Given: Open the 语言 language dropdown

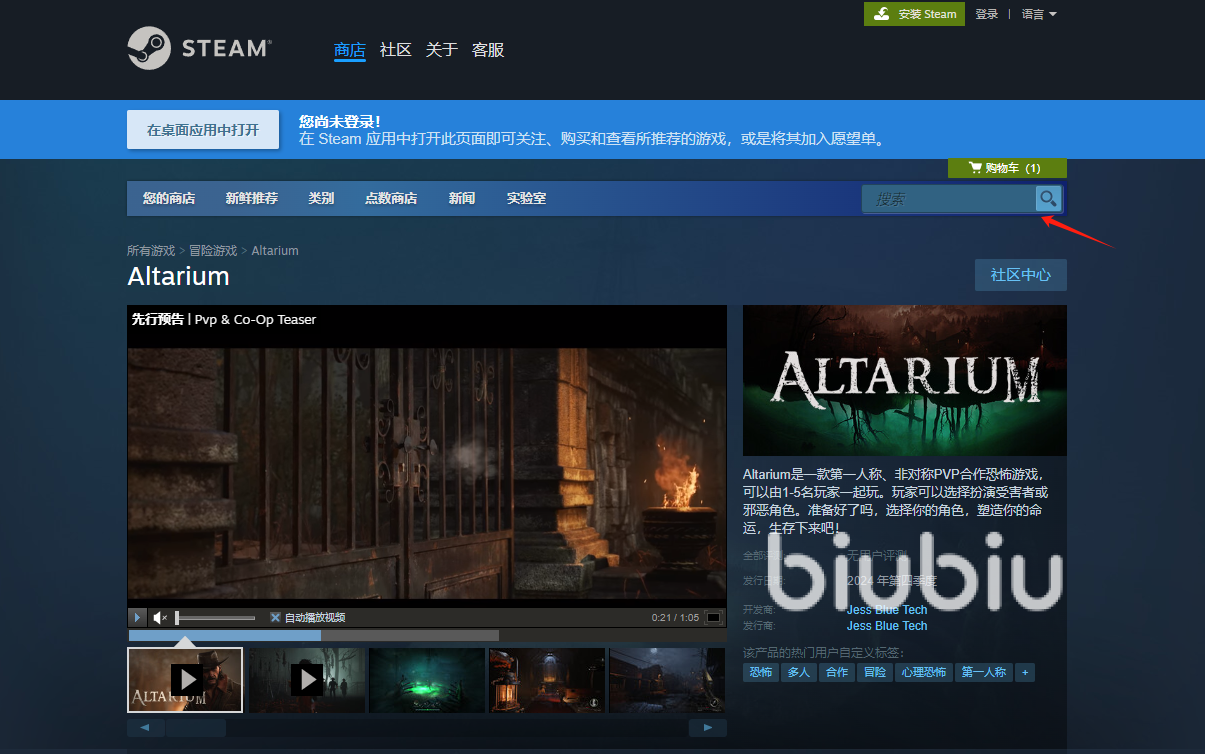Looking at the screenshot, I should click(x=1039, y=14).
